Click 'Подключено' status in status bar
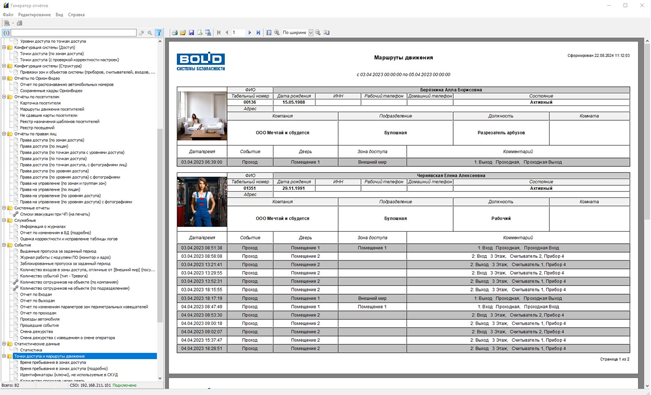Screen dimensions: 651x395 pos(125,385)
